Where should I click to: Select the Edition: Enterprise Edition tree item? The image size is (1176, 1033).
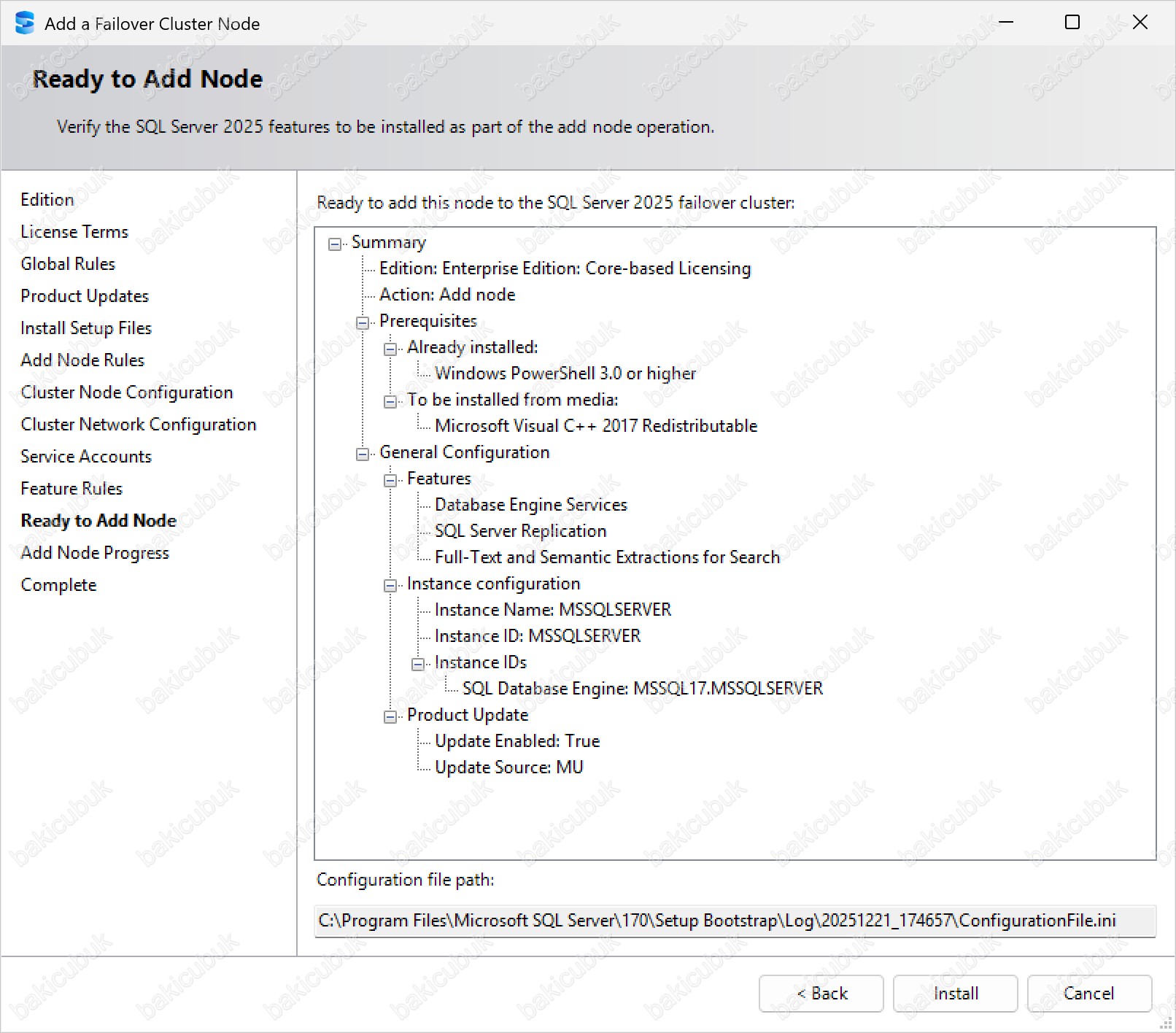[565, 268]
